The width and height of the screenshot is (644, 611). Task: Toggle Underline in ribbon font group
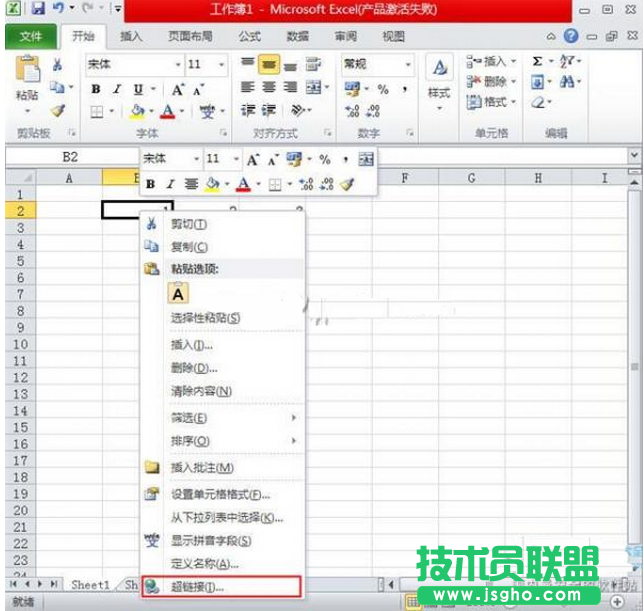tap(138, 89)
